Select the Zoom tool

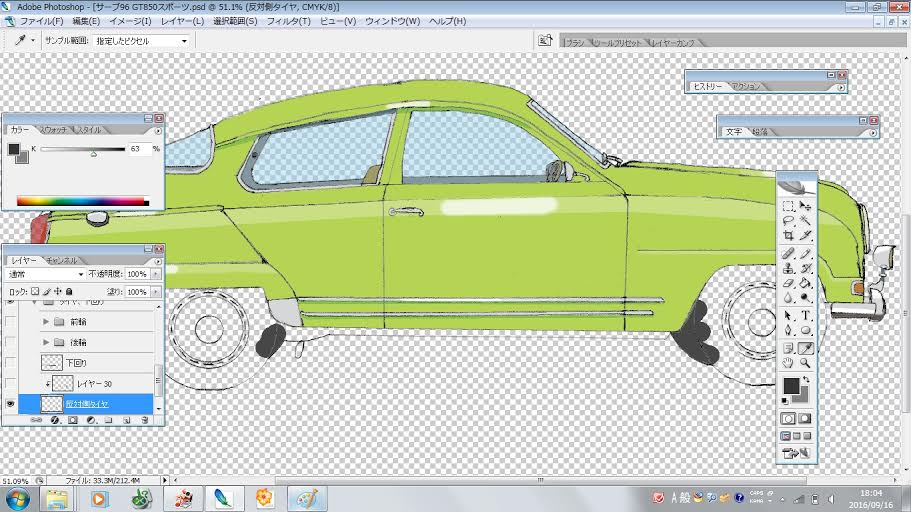click(805, 363)
